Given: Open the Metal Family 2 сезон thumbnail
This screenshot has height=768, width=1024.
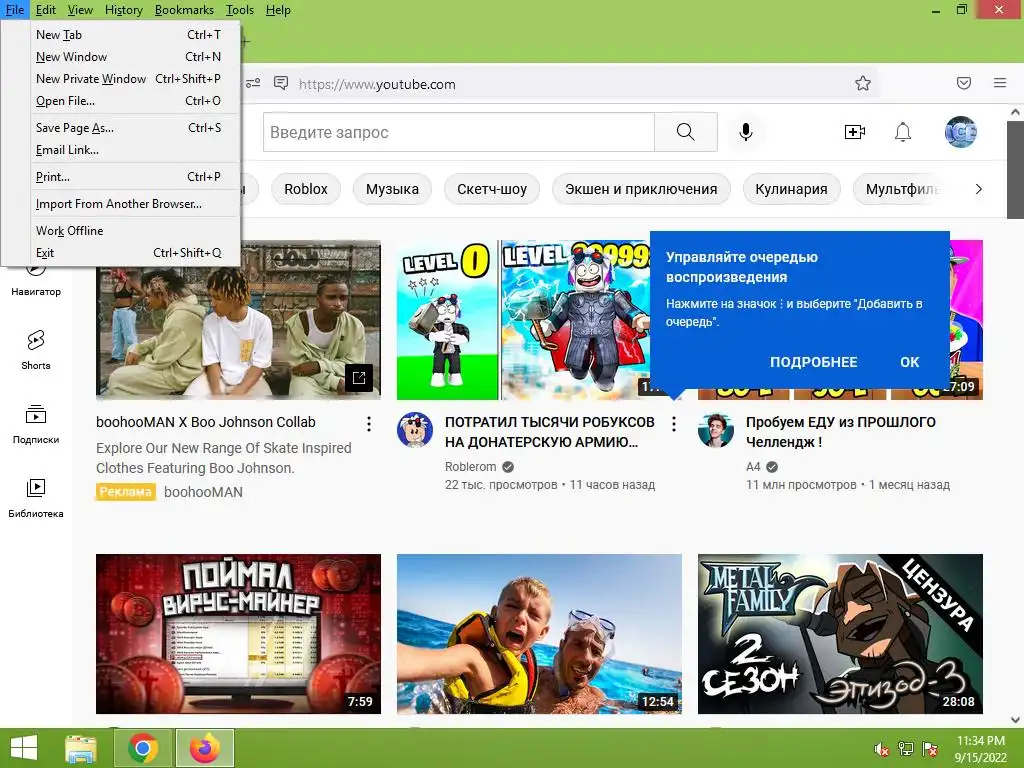Looking at the screenshot, I should (840, 633).
